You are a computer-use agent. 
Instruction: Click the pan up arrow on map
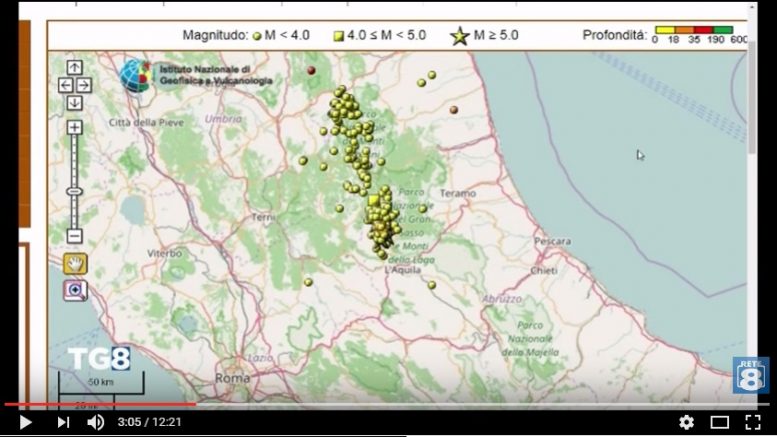coord(75,68)
